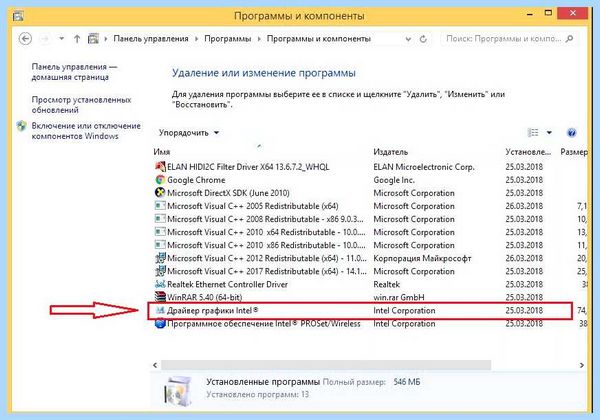Click the horizontal scrollbar right arrow

point(582,365)
